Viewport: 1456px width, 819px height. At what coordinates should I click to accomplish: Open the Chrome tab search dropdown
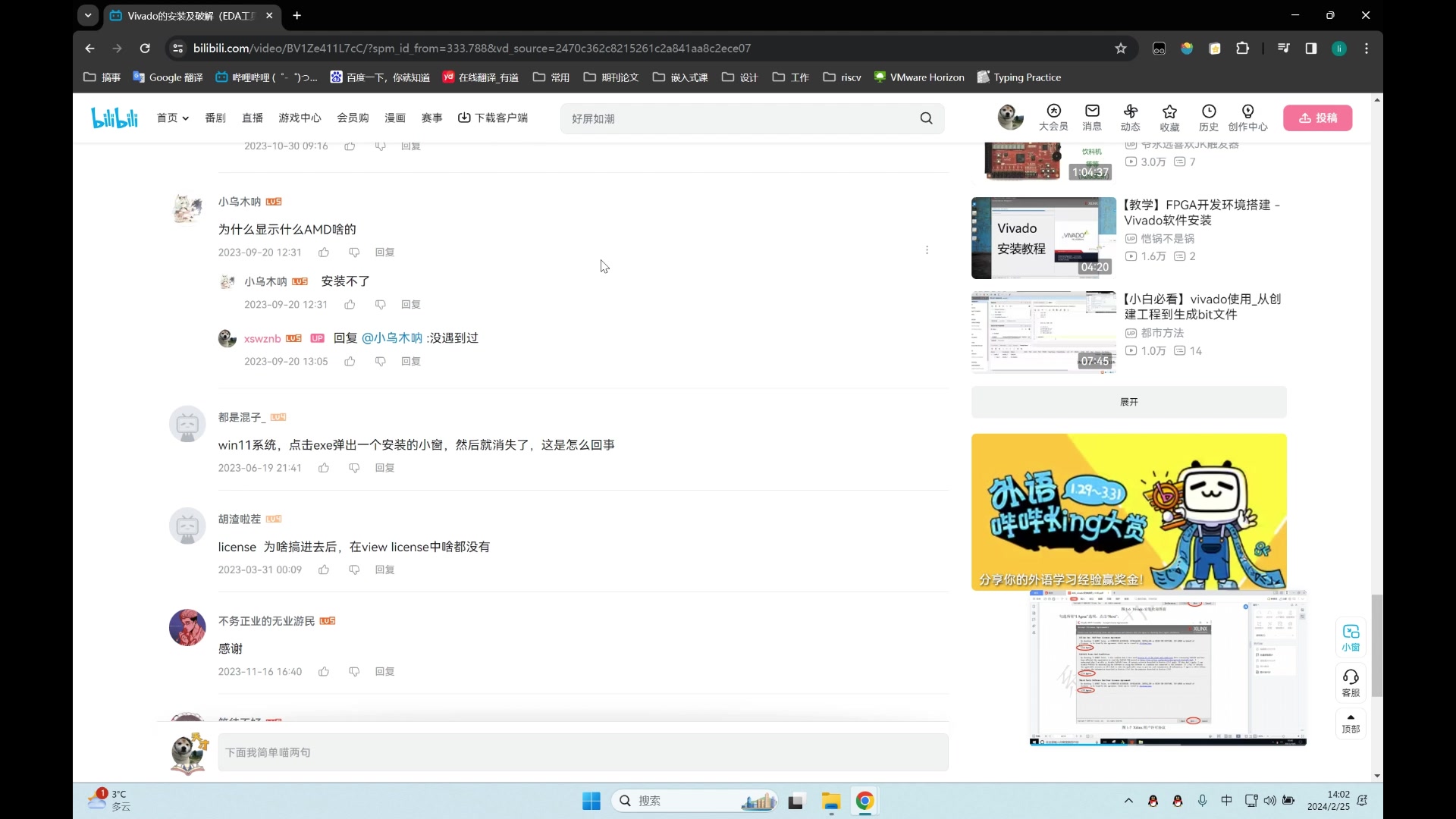[x=88, y=15]
